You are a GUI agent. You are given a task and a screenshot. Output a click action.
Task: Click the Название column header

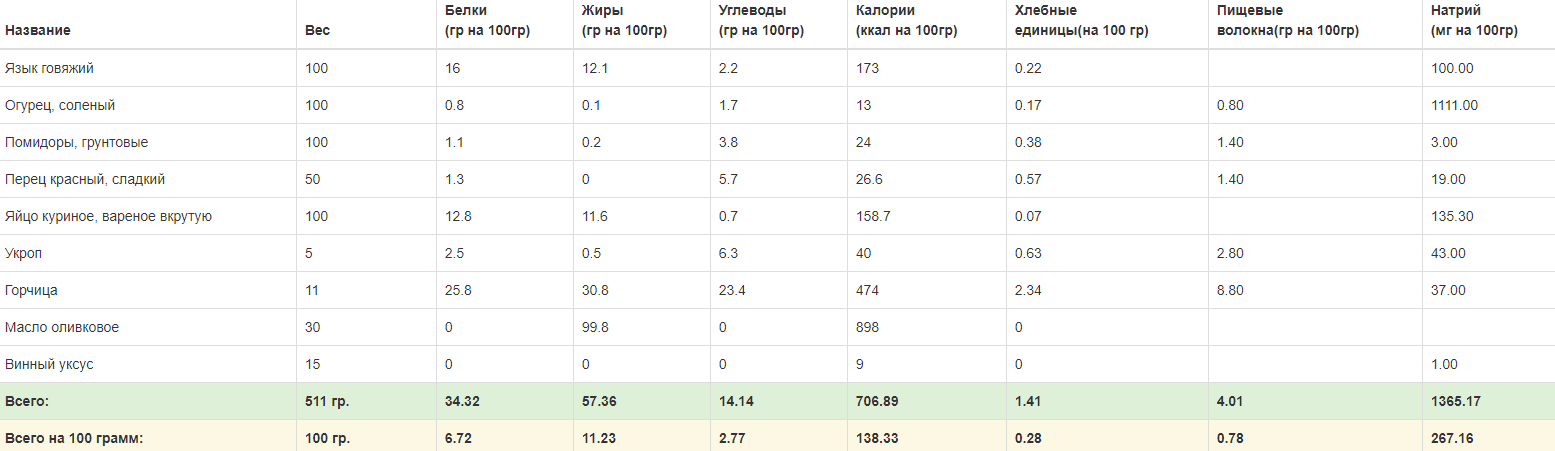coord(38,30)
